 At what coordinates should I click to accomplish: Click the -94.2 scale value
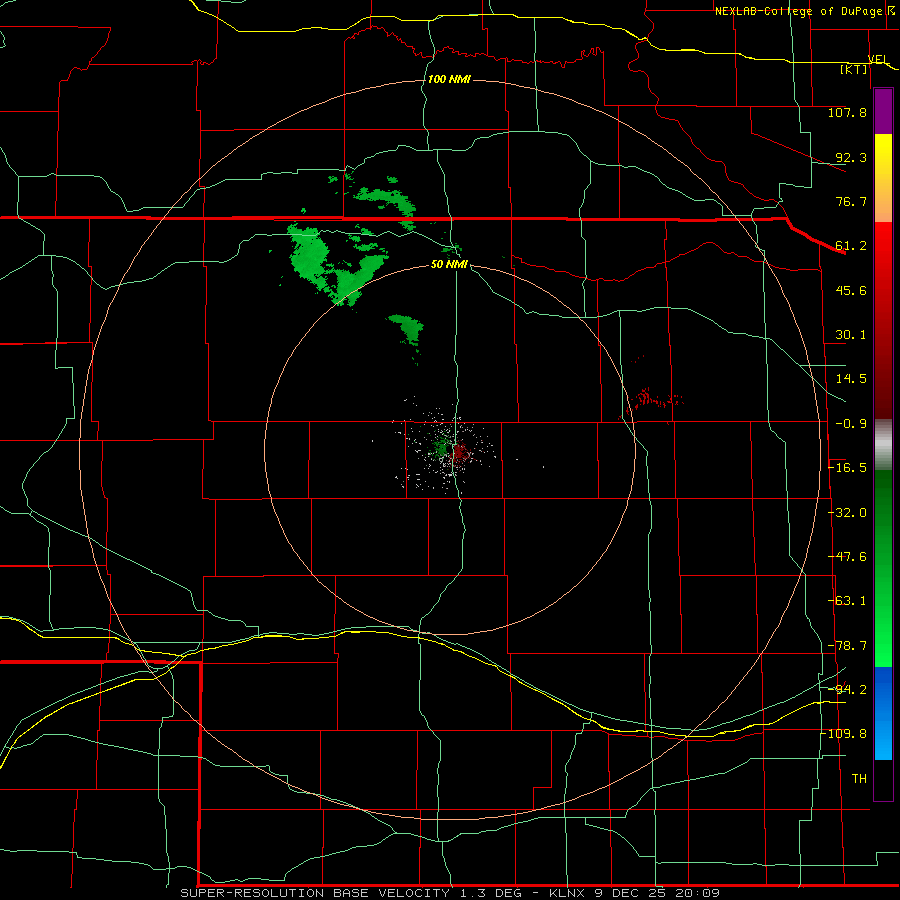847,690
